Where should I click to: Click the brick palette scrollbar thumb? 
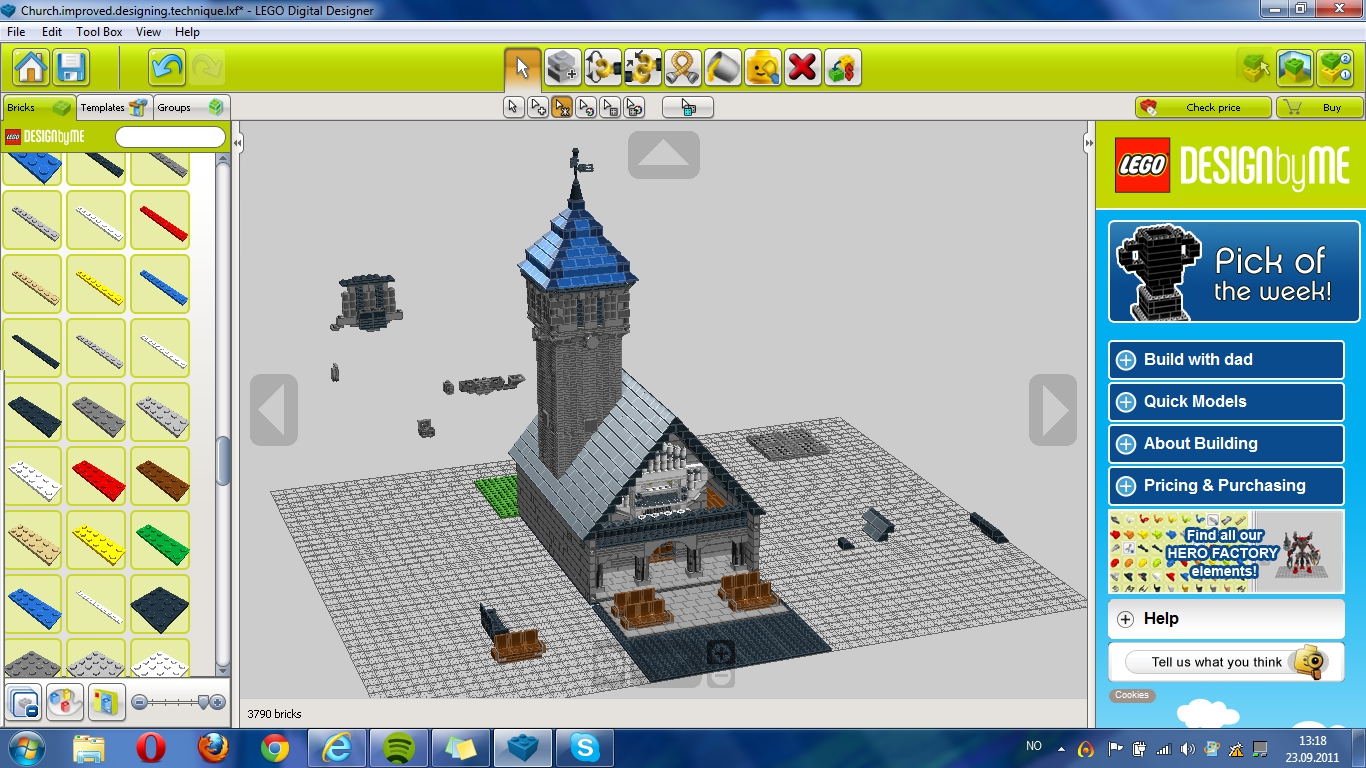(223, 461)
